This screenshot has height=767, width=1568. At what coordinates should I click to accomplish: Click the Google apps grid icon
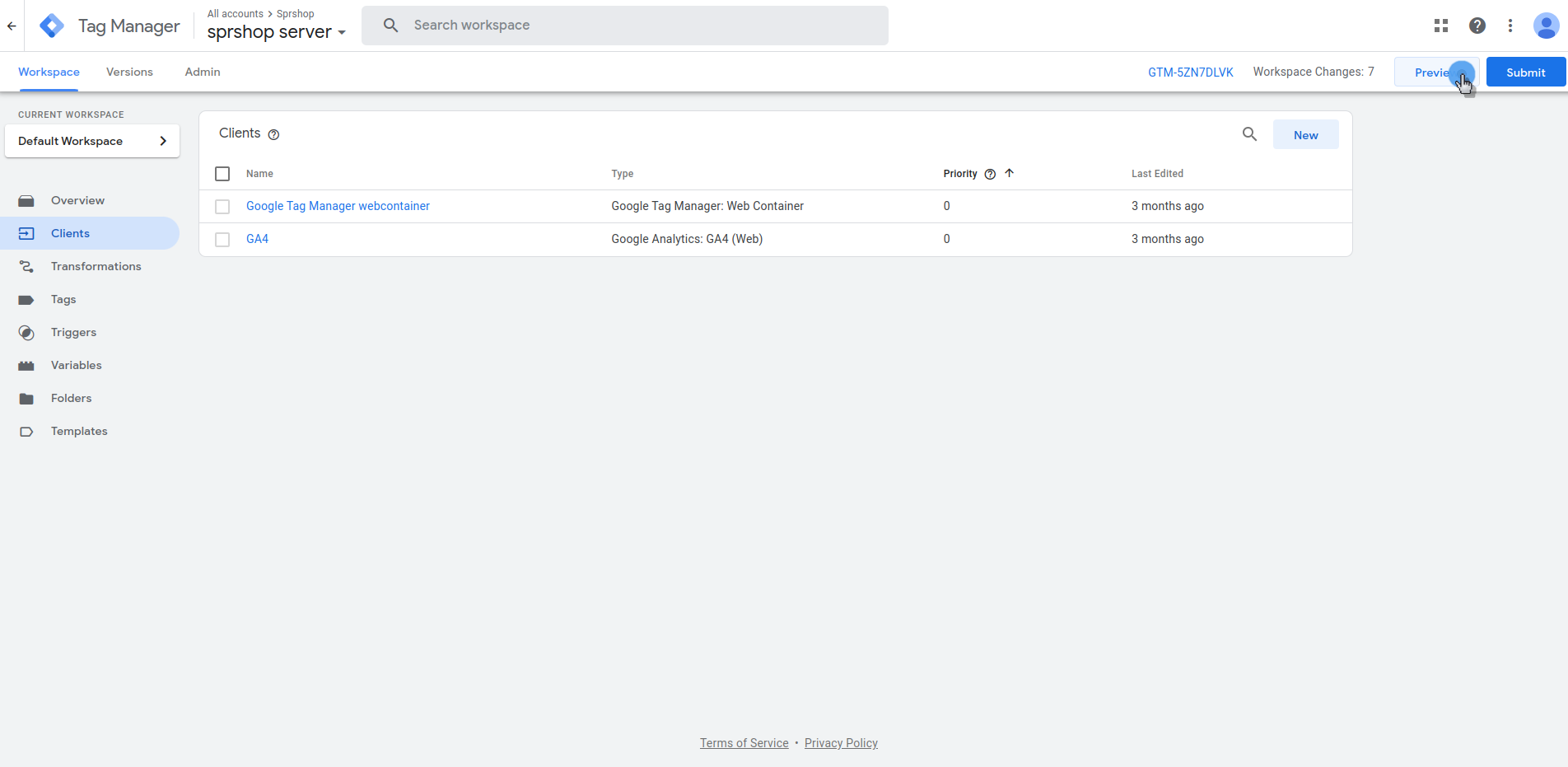(1440, 26)
